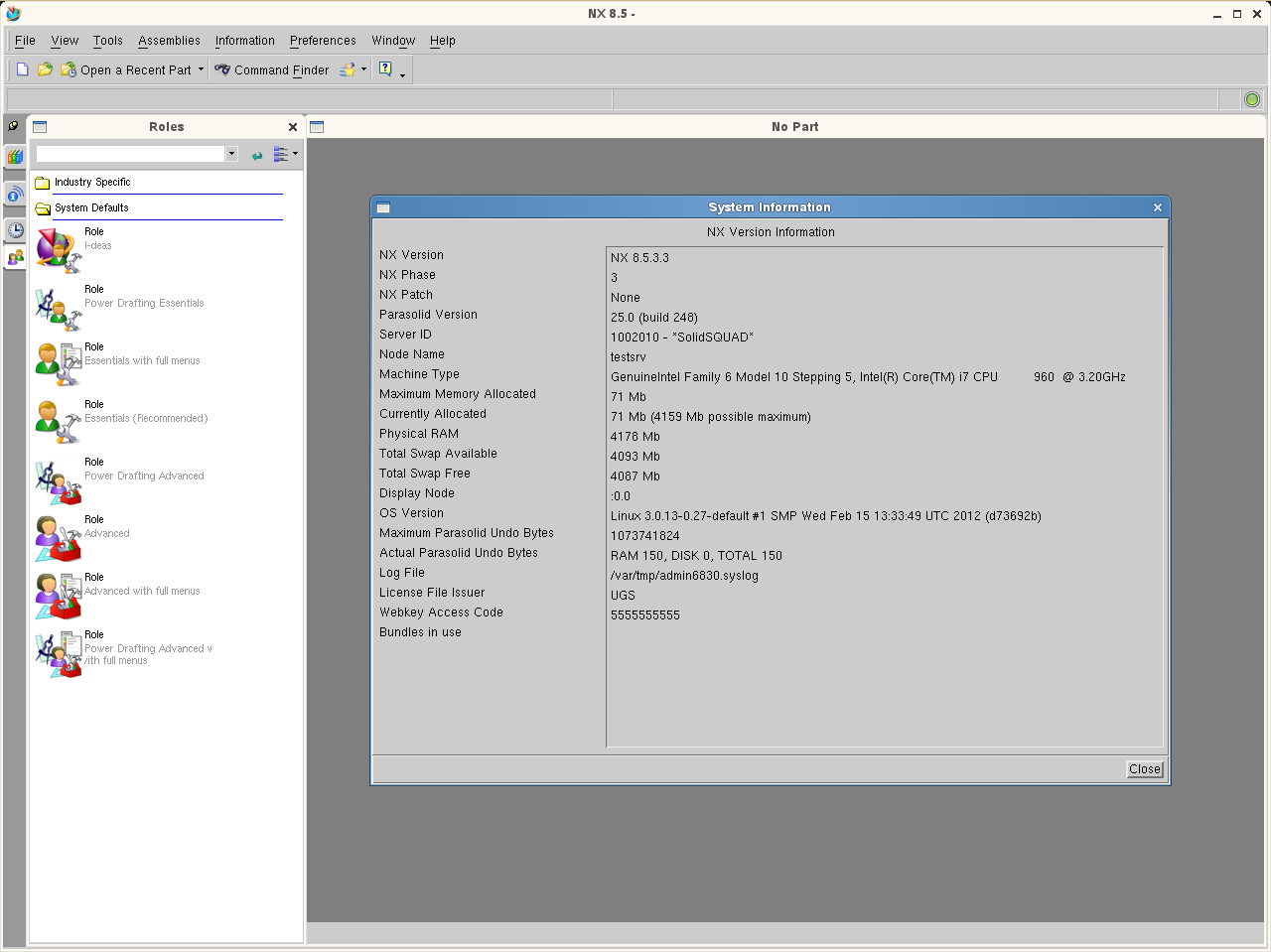Image resolution: width=1271 pixels, height=952 pixels.
Task: Click the NX application icon in title bar
Action: pos(13,14)
